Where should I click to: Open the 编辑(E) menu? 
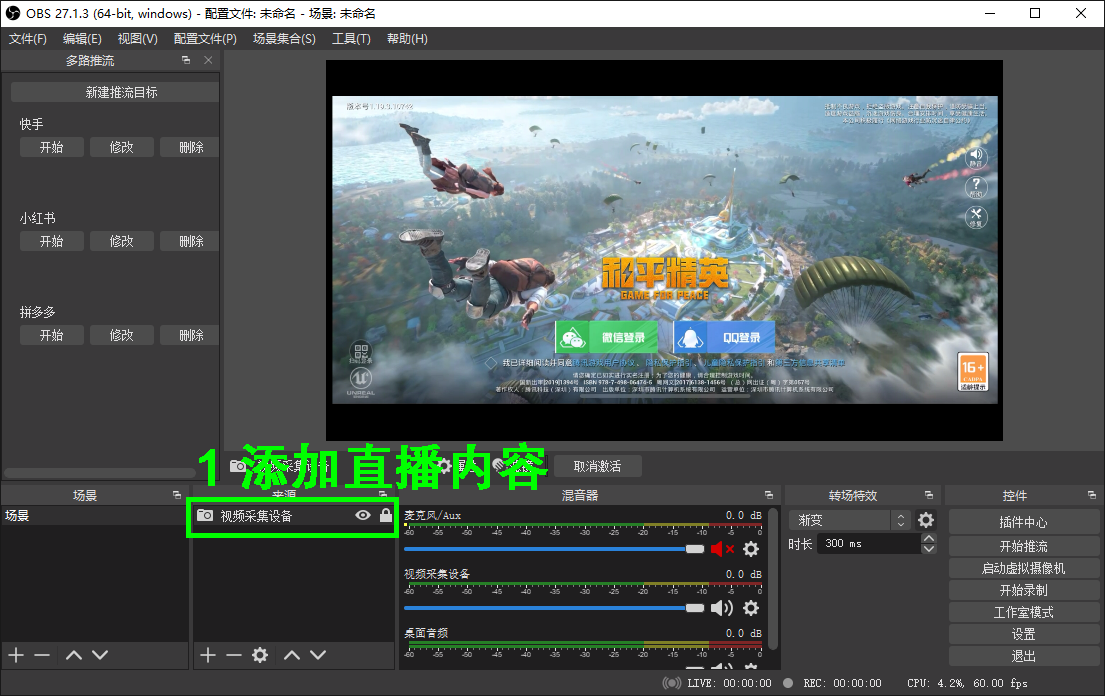(82, 39)
